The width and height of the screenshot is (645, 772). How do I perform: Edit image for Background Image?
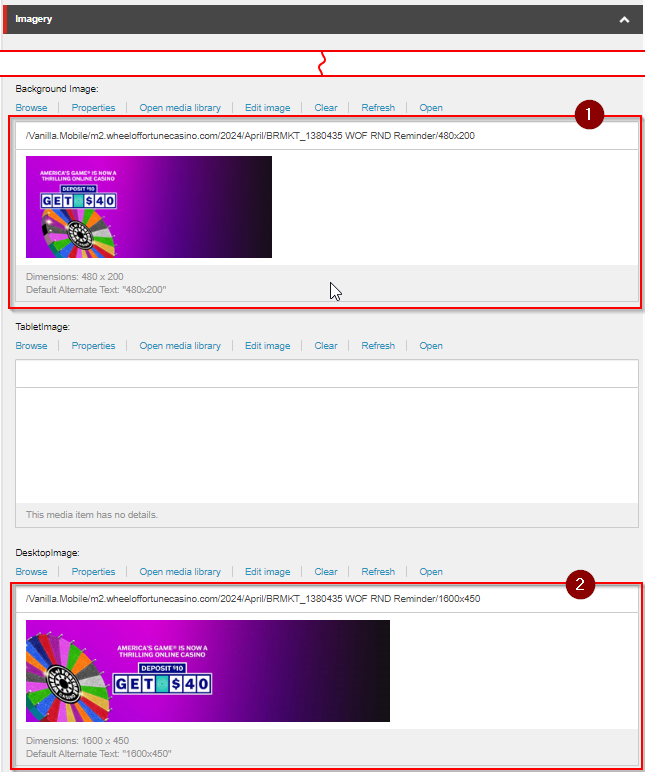267,108
